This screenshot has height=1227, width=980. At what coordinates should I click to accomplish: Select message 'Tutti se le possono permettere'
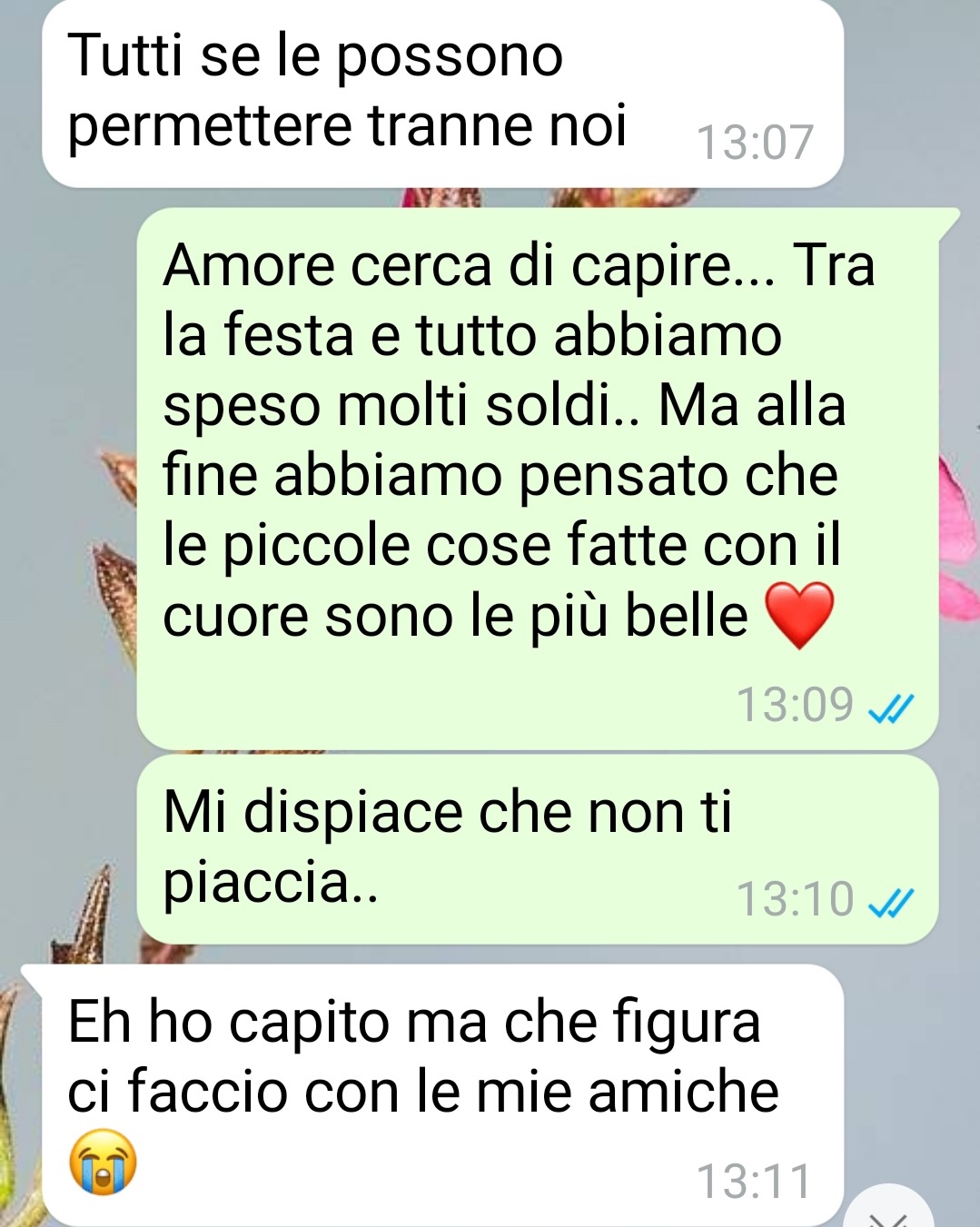coord(442,92)
